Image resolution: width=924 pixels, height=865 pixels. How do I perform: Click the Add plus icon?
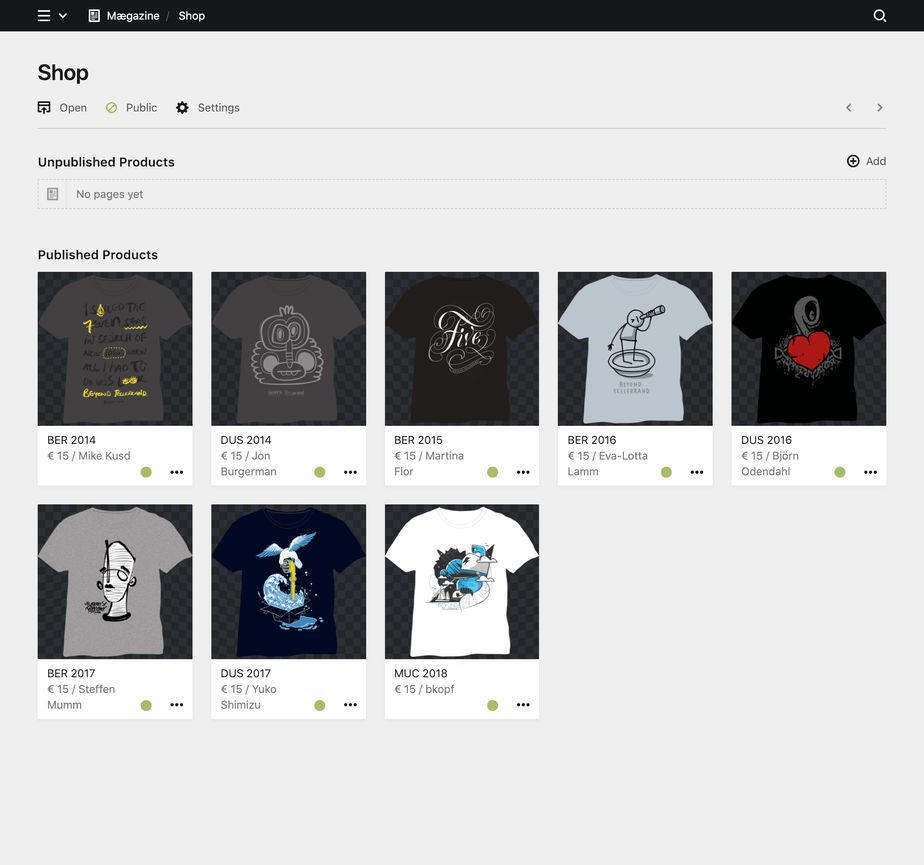[853, 161]
